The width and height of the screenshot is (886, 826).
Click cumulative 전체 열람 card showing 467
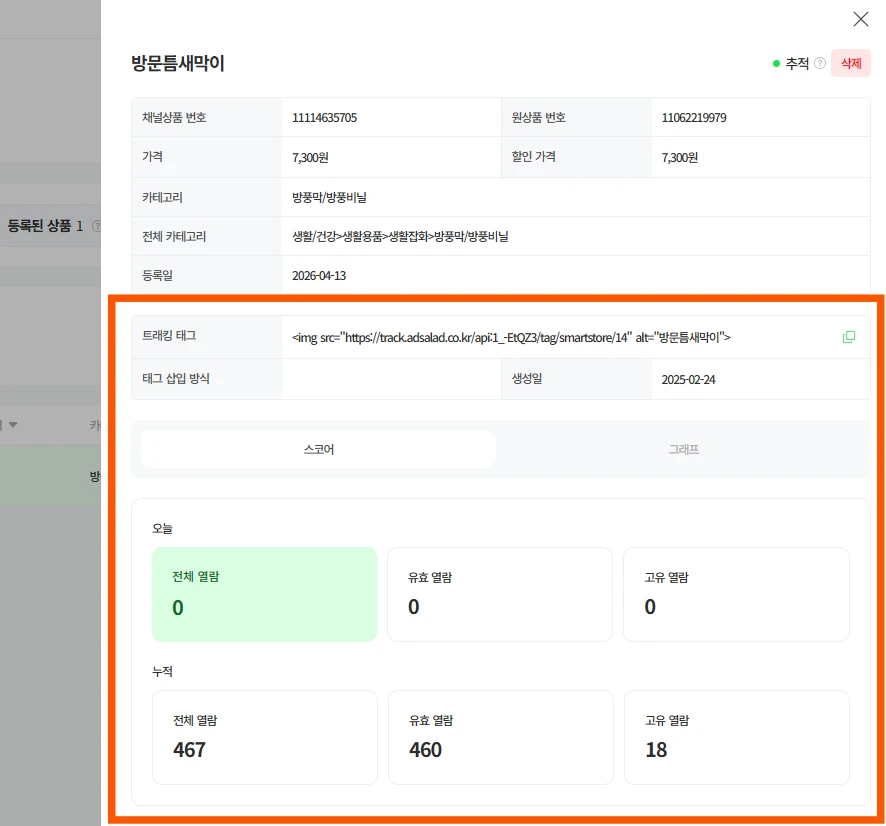(264, 737)
